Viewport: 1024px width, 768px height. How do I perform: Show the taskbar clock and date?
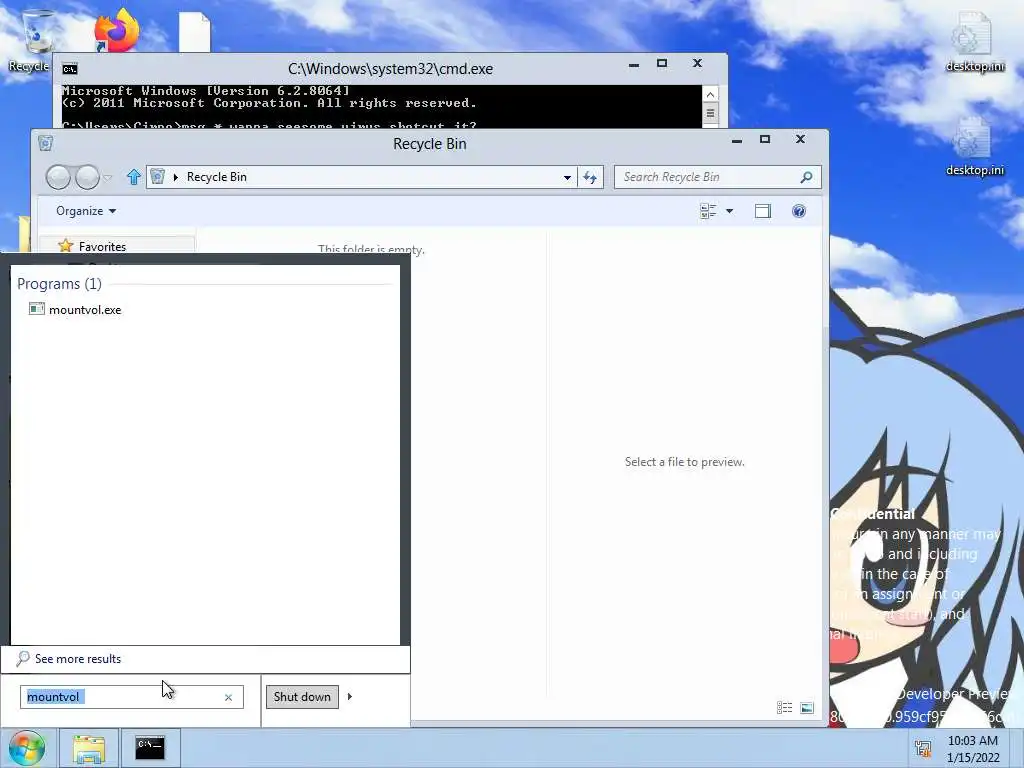(x=973, y=749)
